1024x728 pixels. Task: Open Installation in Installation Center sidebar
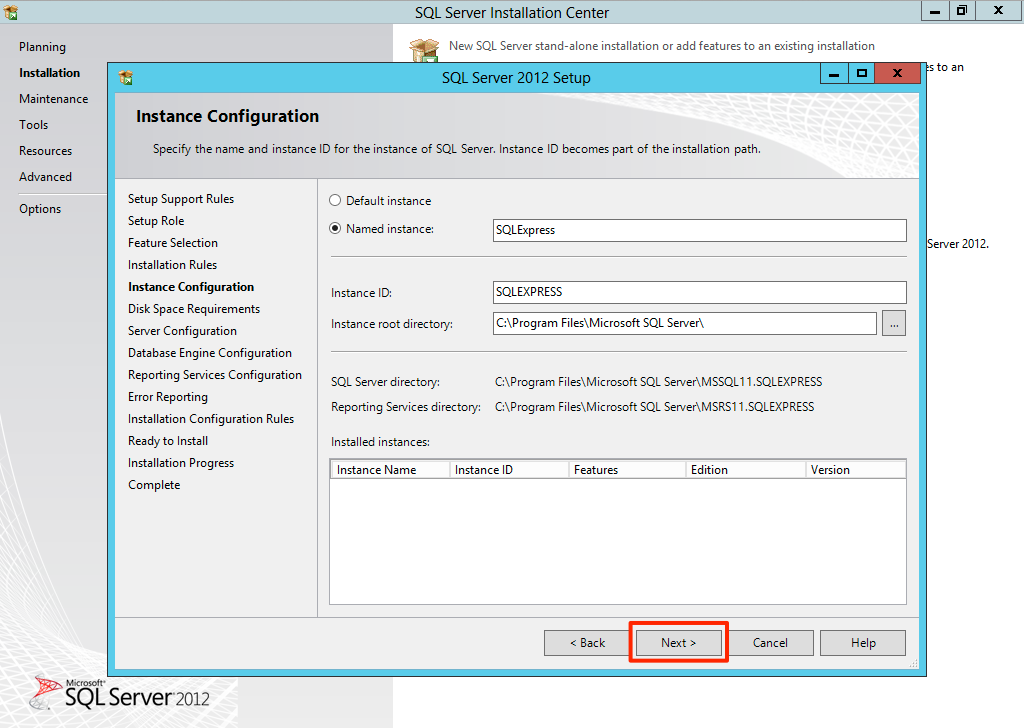[x=50, y=73]
